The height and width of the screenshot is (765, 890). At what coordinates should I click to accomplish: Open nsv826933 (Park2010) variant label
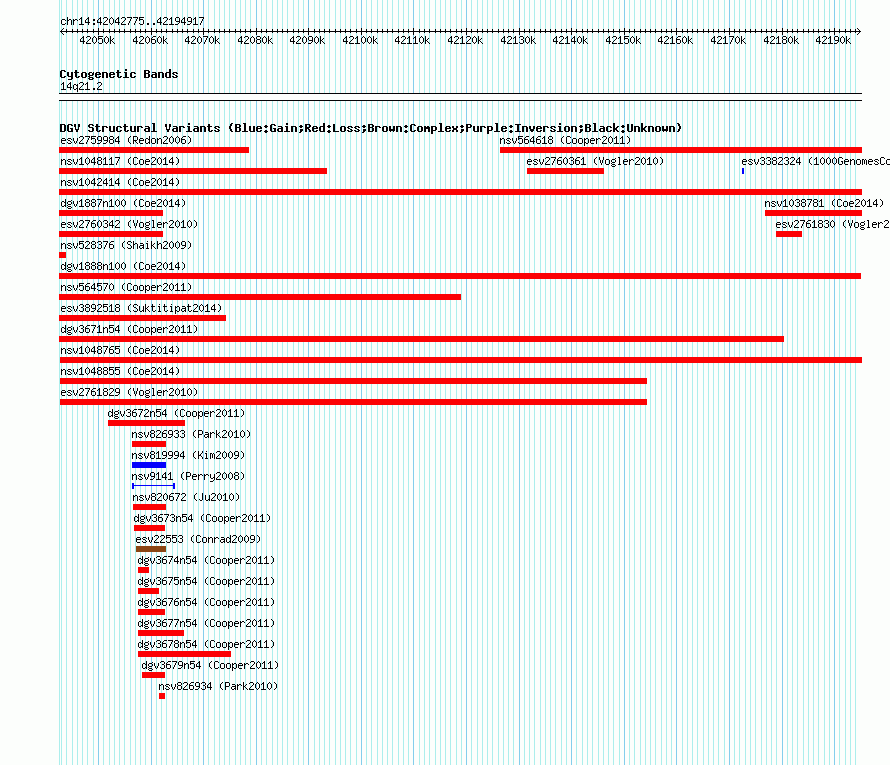pos(191,434)
